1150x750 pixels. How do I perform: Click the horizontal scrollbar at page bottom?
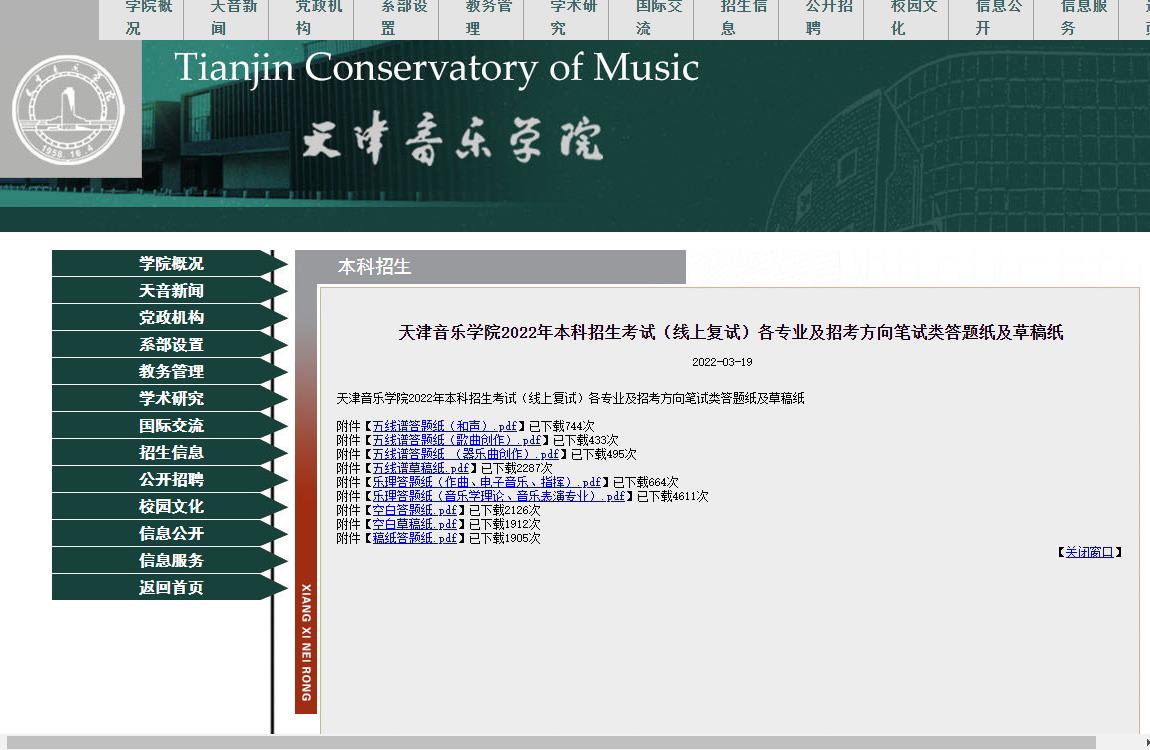point(551,743)
